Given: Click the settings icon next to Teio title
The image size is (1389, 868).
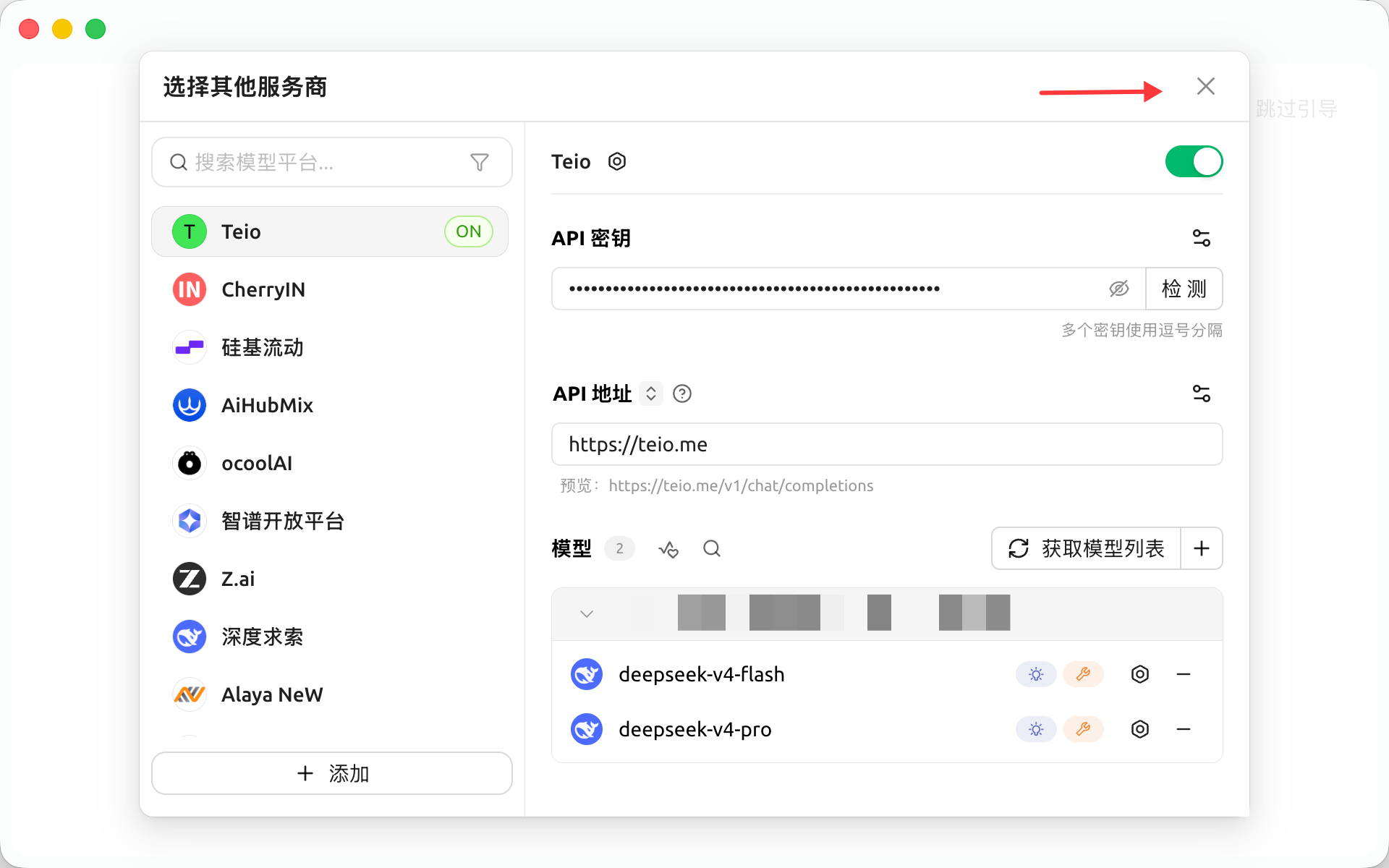Looking at the screenshot, I should tap(616, 161).
